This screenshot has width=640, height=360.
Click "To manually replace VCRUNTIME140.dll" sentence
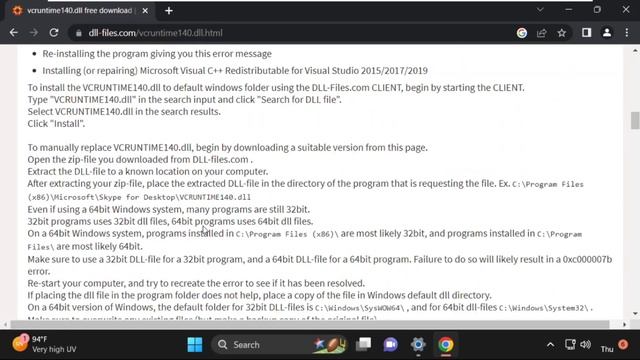pyautogui.click(x=227, y=147)
